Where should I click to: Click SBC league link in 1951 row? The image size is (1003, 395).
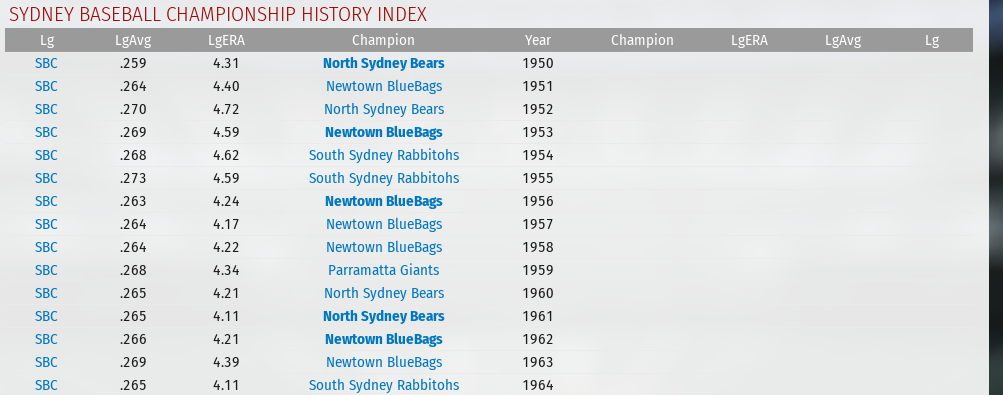46,86
